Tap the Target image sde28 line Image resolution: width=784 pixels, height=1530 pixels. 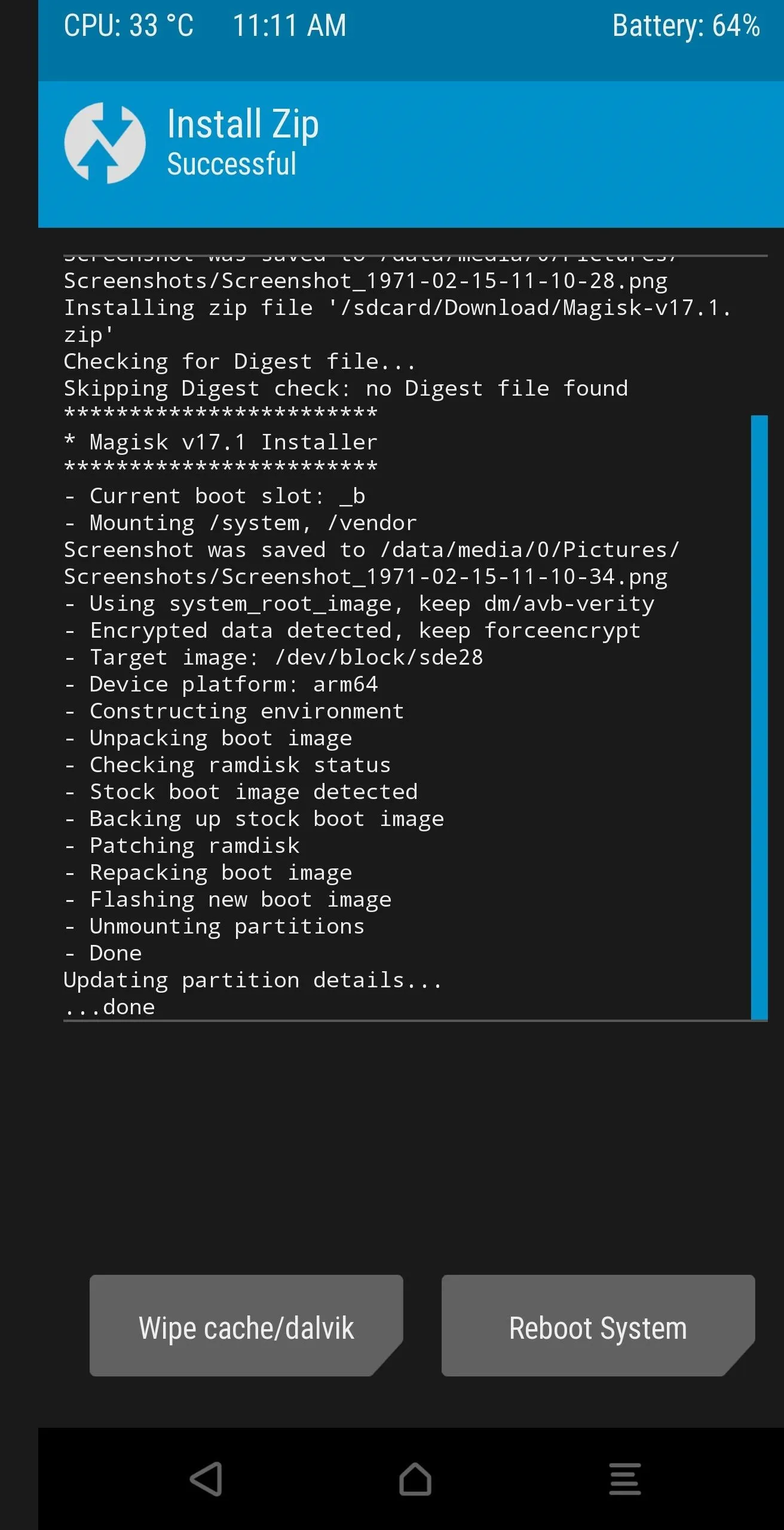274,657
